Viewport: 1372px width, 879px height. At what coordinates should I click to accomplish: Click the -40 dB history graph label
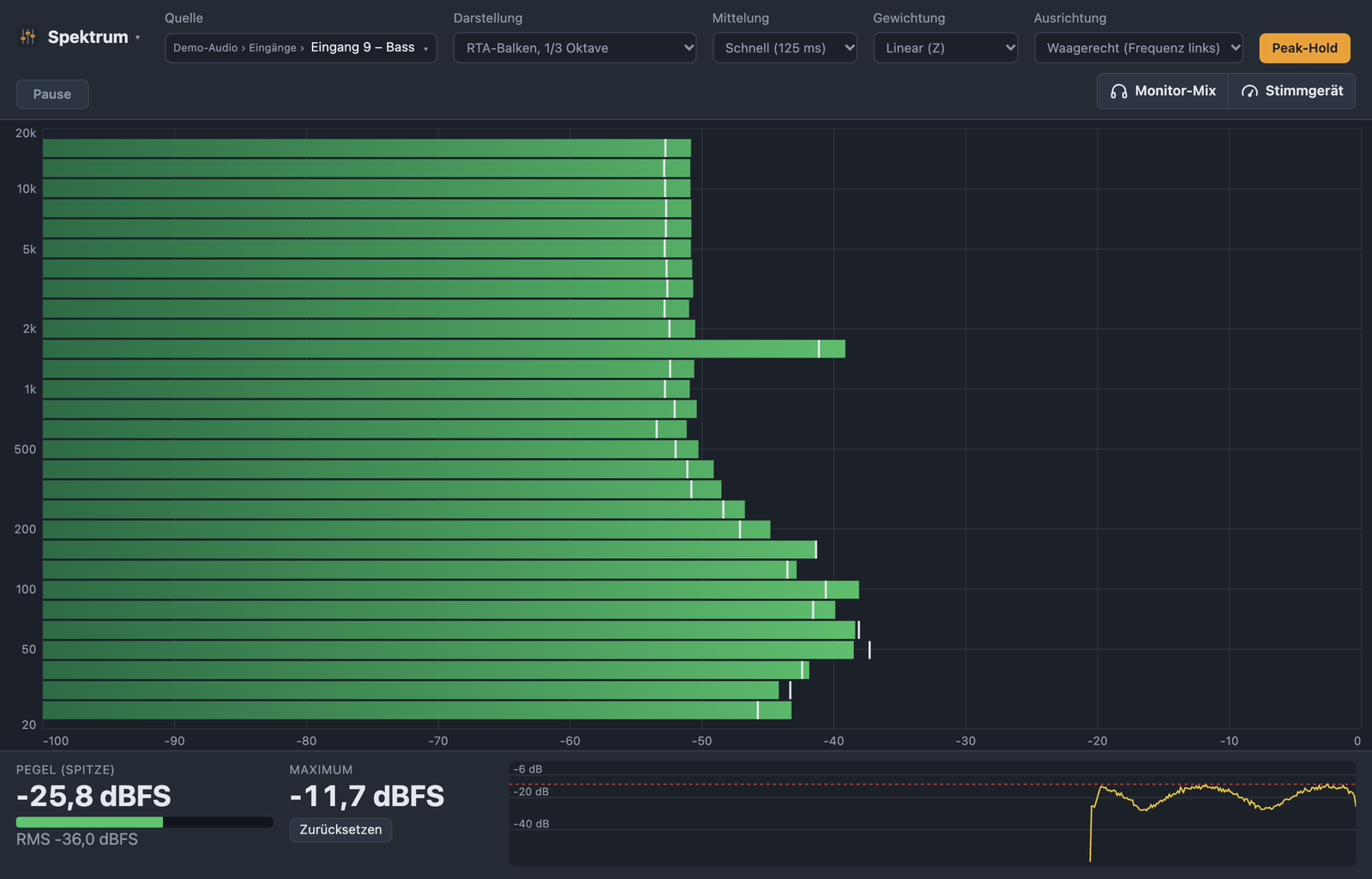(531, 824)
